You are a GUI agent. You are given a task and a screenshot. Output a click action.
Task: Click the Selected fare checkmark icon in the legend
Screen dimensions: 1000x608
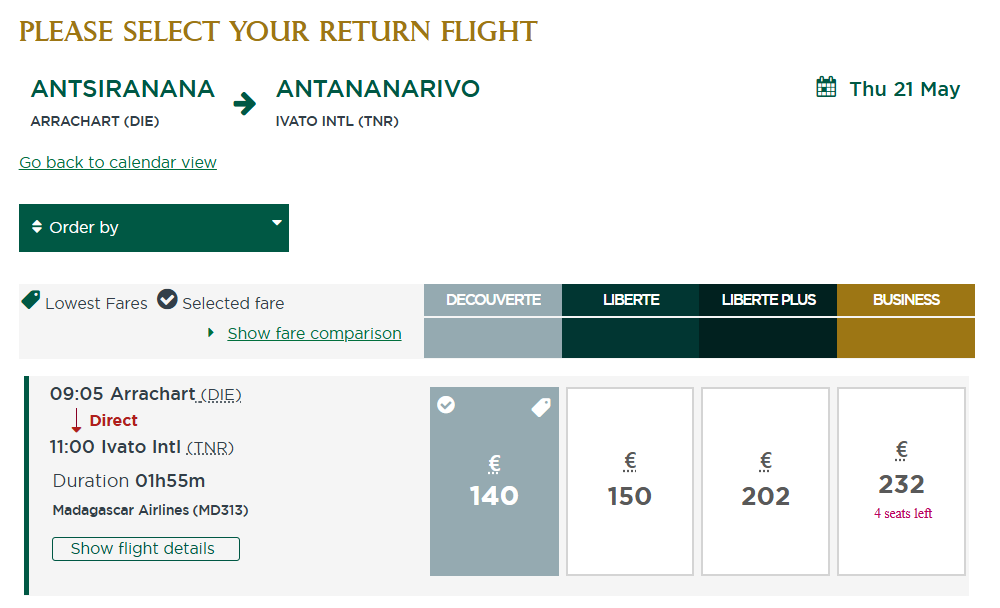167,299
